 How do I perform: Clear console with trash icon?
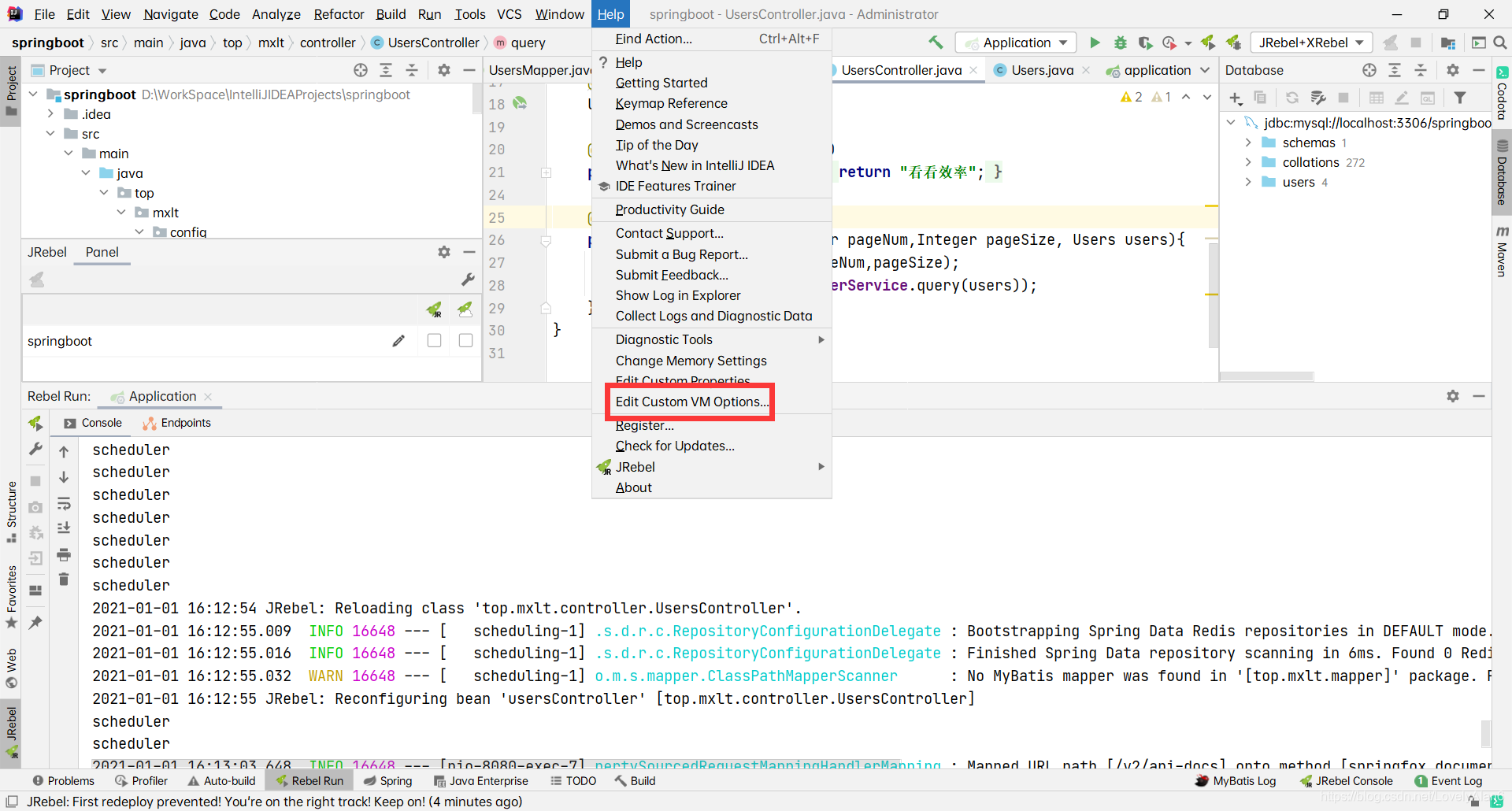coord(64,580)
